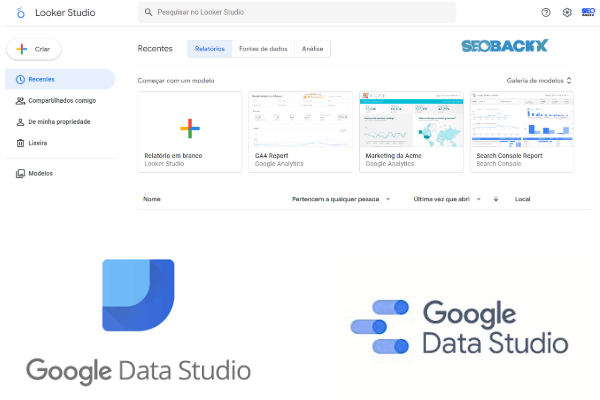Switch to the Relatórios tab
The height and width of the screenshot is (400, 600).
[210, 49]
